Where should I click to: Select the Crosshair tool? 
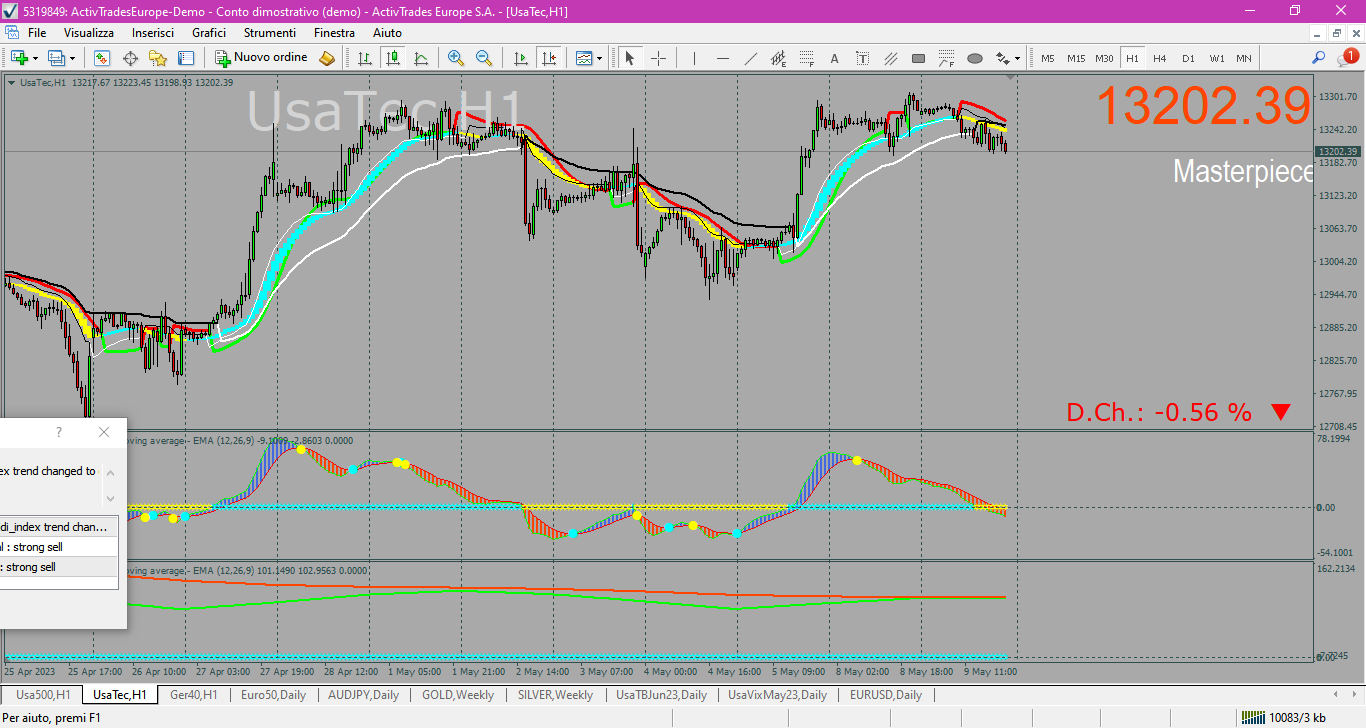[658, 58]
